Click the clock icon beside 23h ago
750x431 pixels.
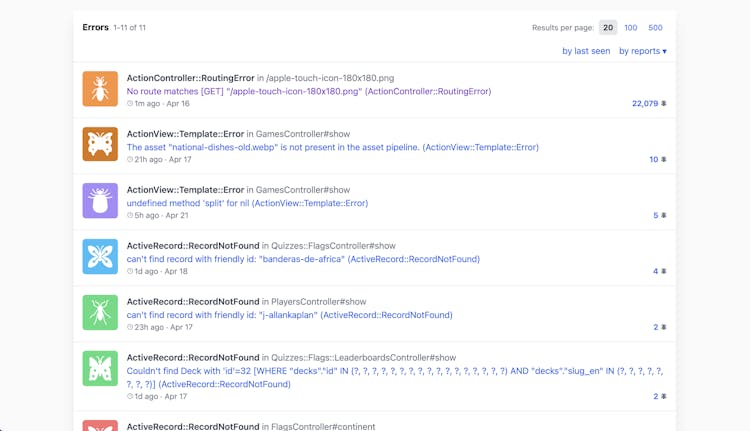pyautogui.click(x=130, y=327)
